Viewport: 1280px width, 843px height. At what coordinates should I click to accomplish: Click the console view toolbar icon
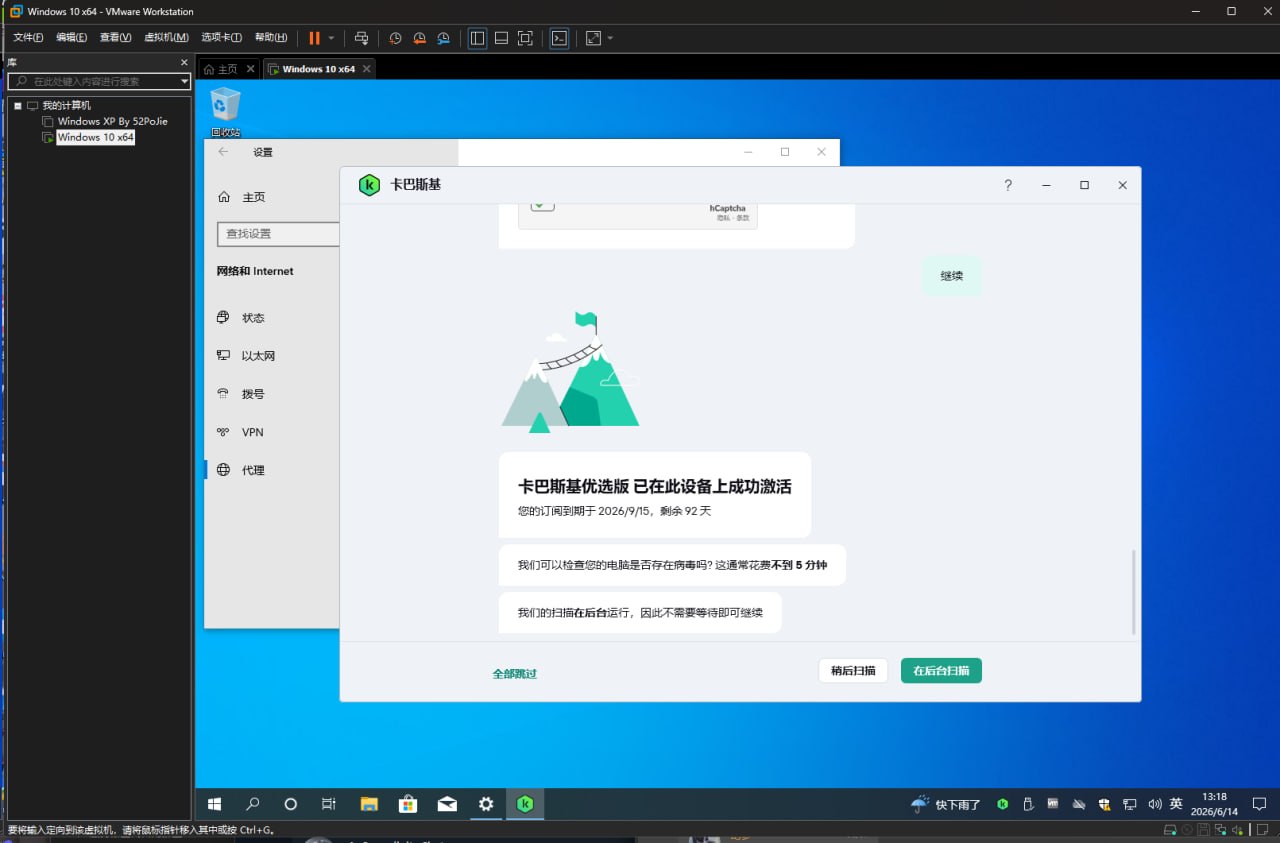[x=560, y=38]
